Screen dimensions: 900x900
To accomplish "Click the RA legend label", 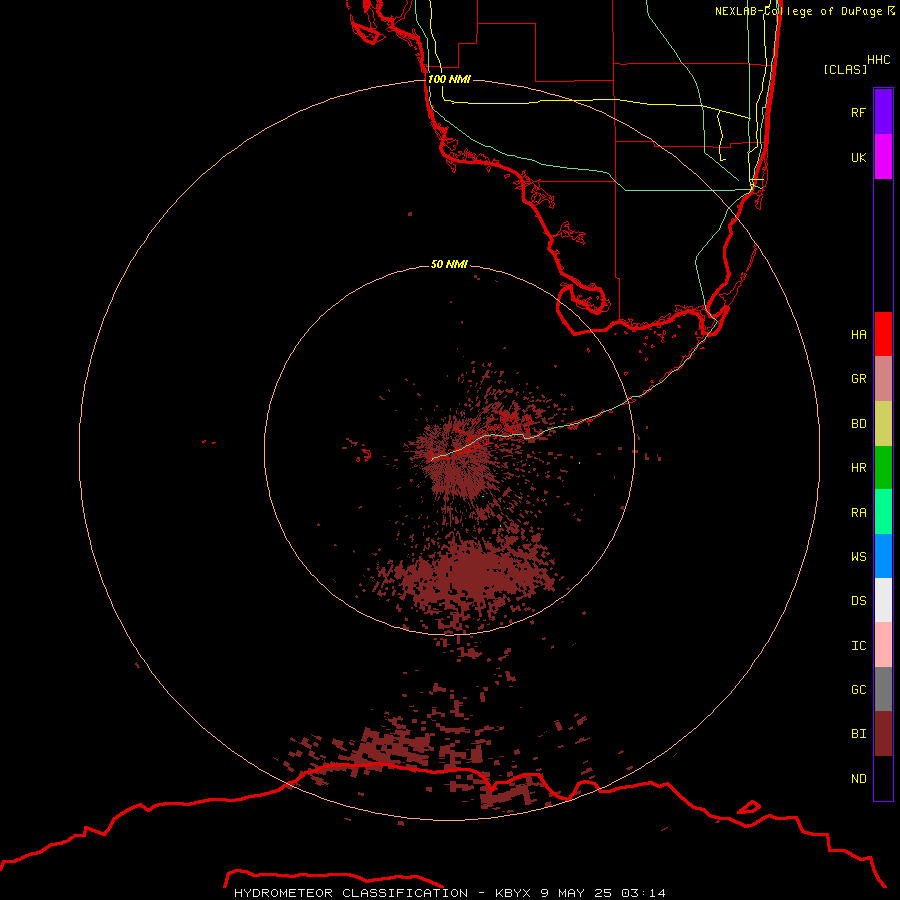I will [858, 513].
